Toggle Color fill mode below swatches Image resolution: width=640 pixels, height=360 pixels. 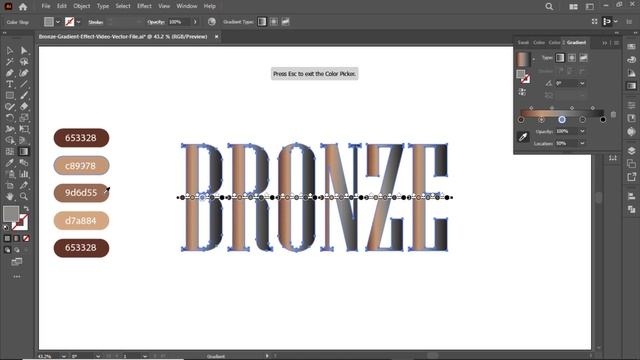click(7, 238)
